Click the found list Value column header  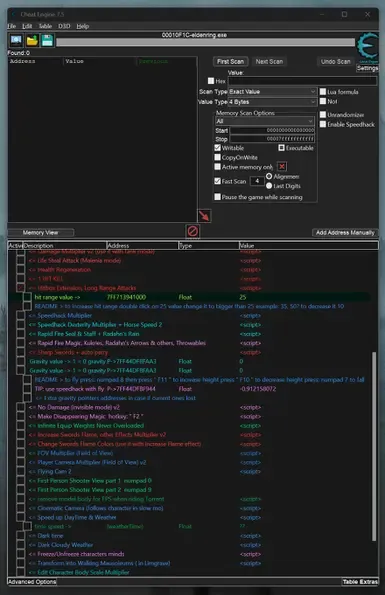coord(99,61)
